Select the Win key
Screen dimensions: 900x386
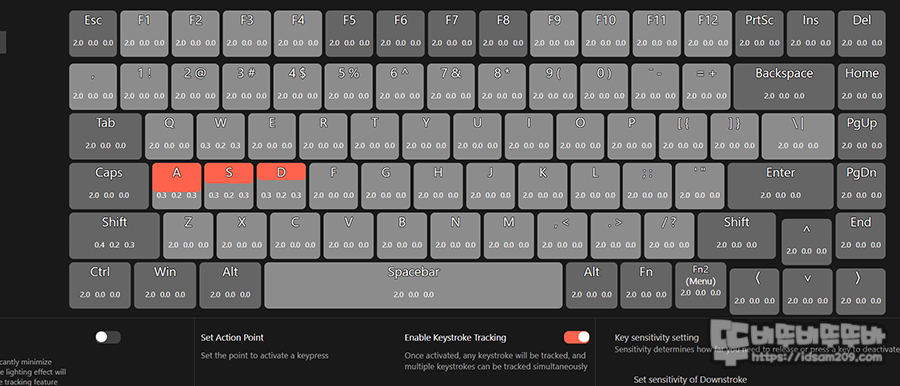(165, 285)
